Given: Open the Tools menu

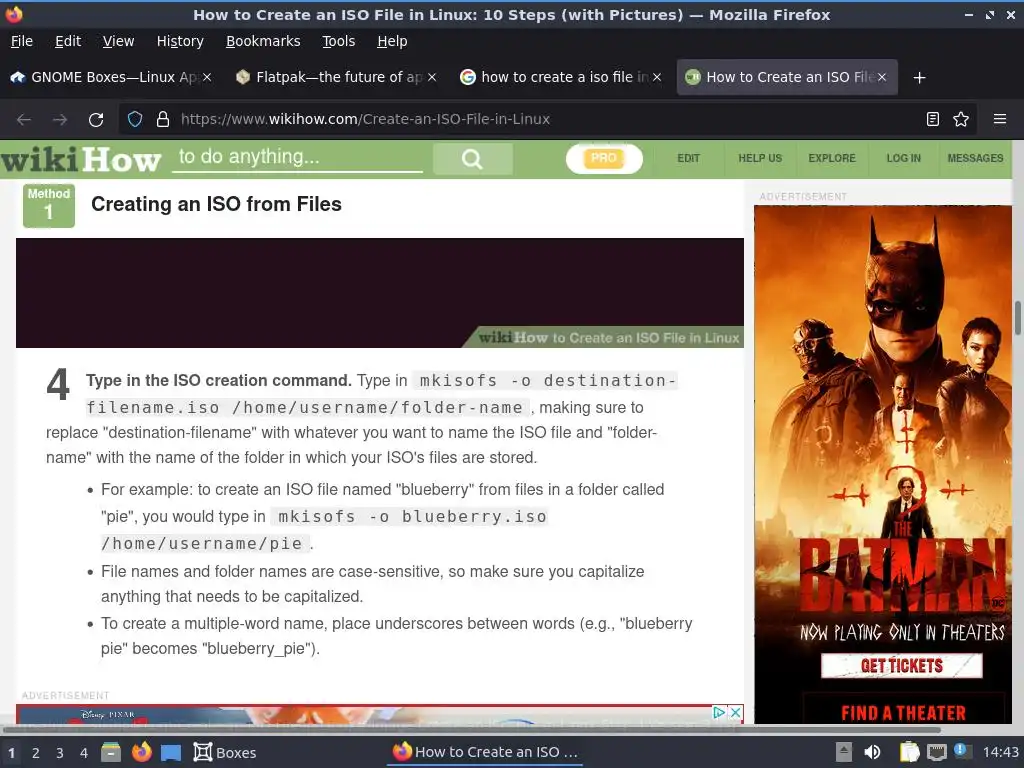Looking at the screenshot, I should pyautogui.click(x=338, y=41).
